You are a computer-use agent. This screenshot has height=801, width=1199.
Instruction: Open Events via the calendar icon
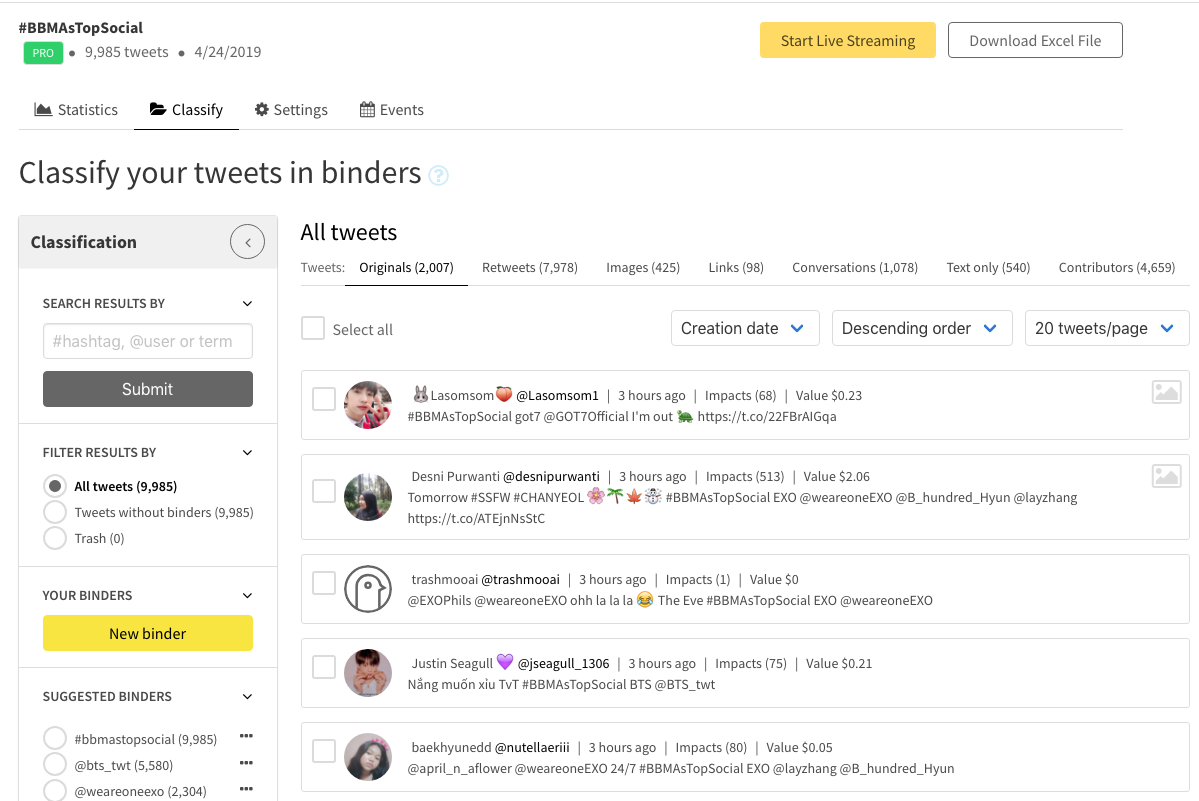[x=367, y=108]
